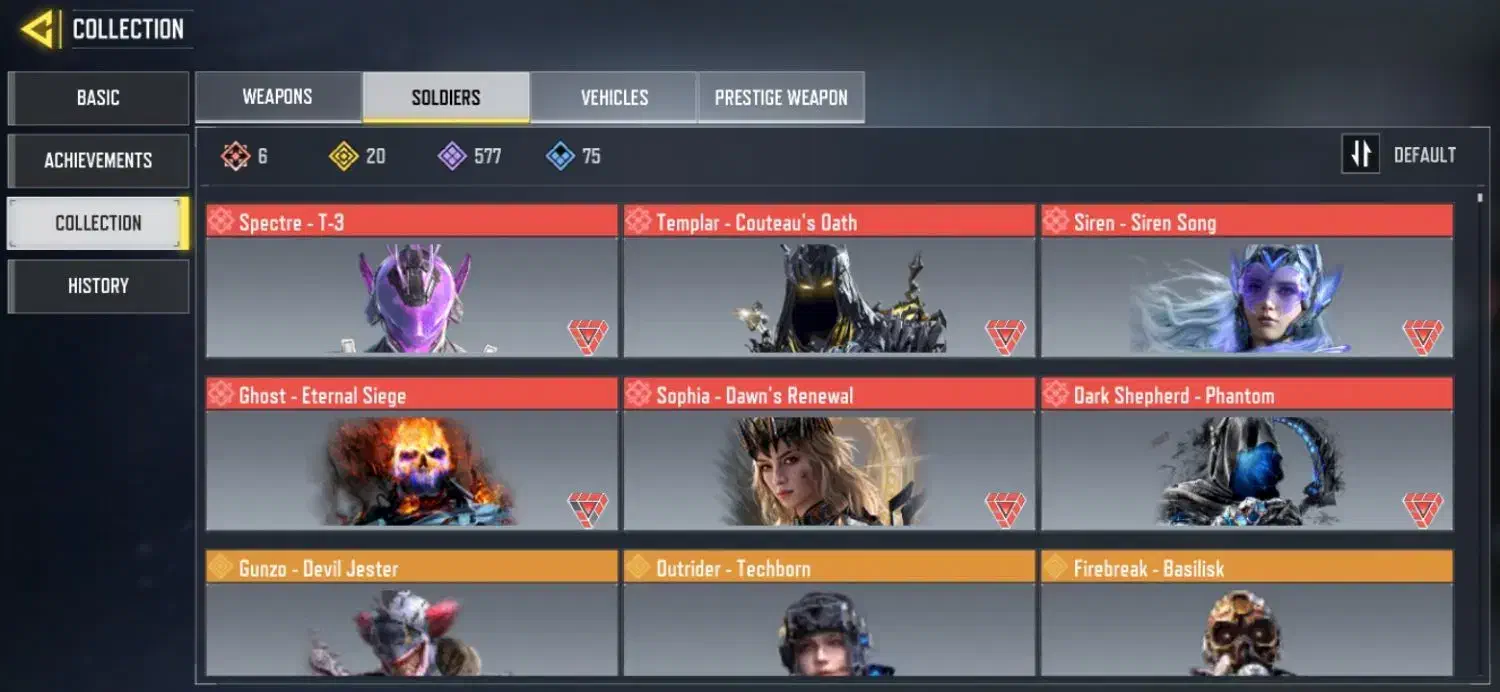This screenshot has height=692, width=1500.
Task: Select Templar Couteau's Oath soldier card
Action: pos(829,281)
